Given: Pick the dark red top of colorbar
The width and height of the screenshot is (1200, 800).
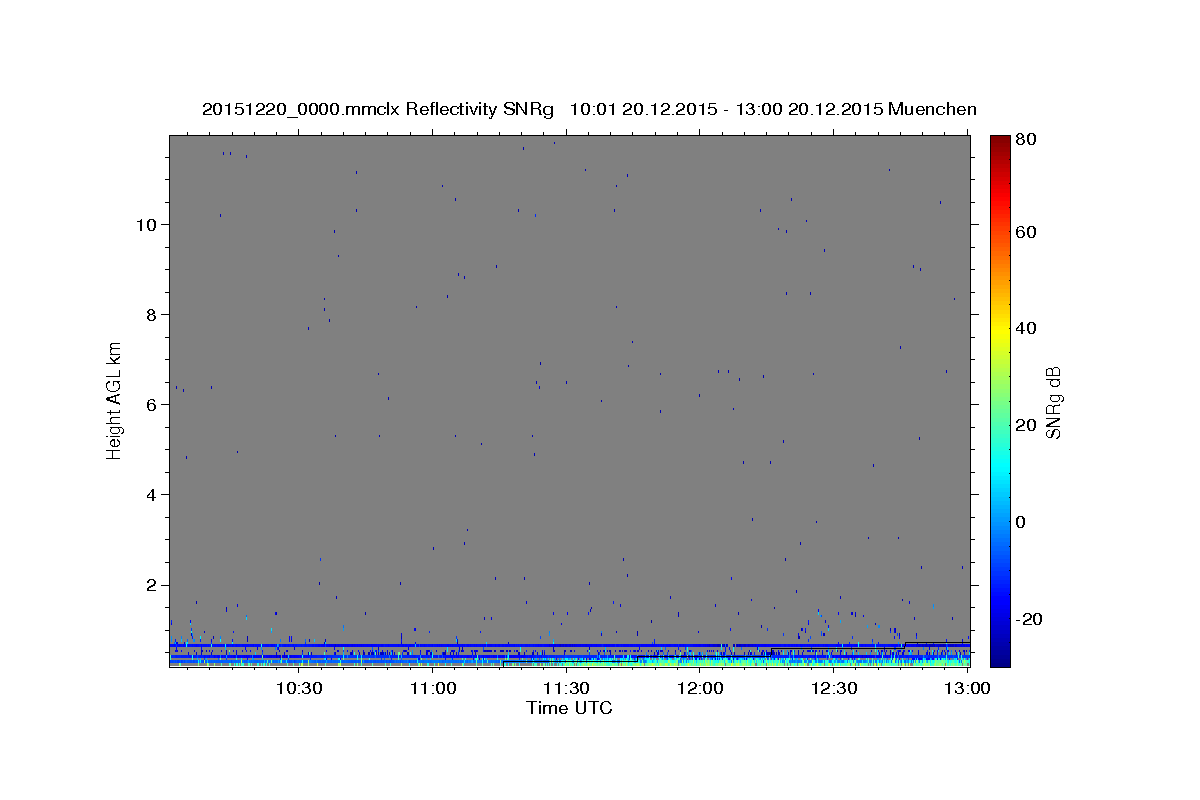Looking at the screenshot, I should click(x=1000, y=141).
